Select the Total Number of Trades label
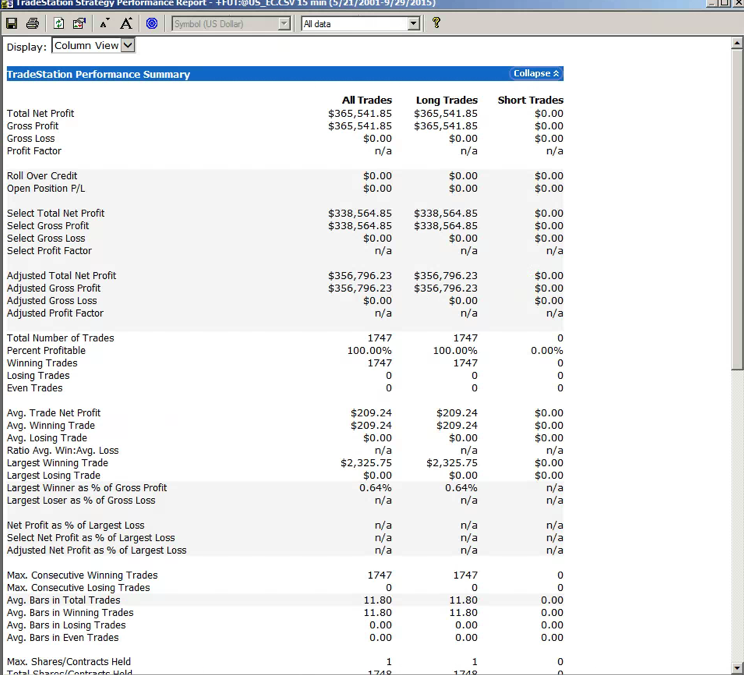The height and width of the screenshot is (675, 744). coord(60,338)
